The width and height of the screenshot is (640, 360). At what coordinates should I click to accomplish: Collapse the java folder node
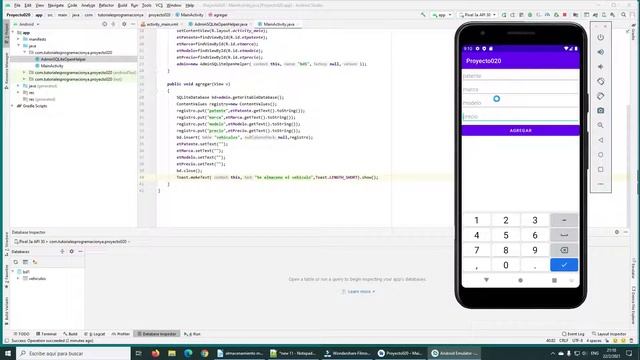pos(18,46)
